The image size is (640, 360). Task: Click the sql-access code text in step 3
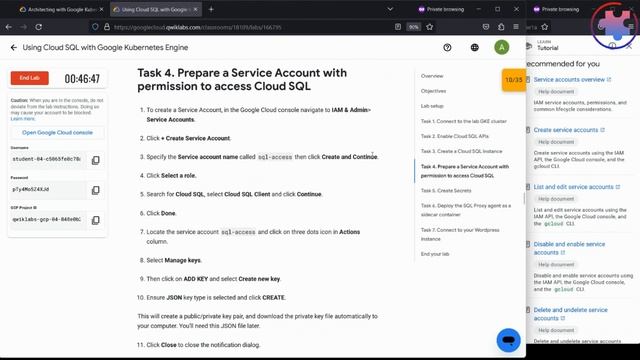coord(275,157)
